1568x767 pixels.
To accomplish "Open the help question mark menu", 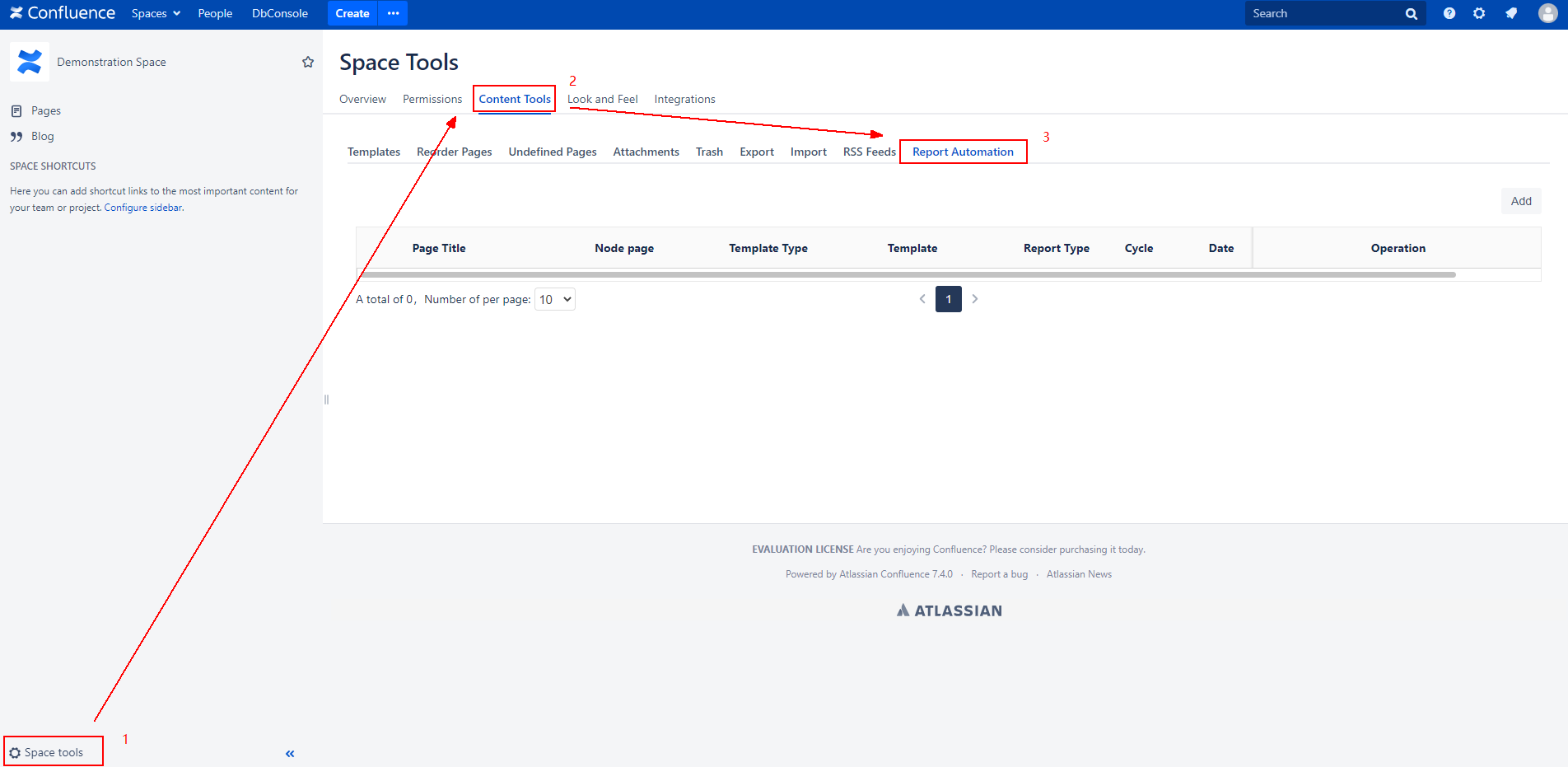I will (1449, 13).
